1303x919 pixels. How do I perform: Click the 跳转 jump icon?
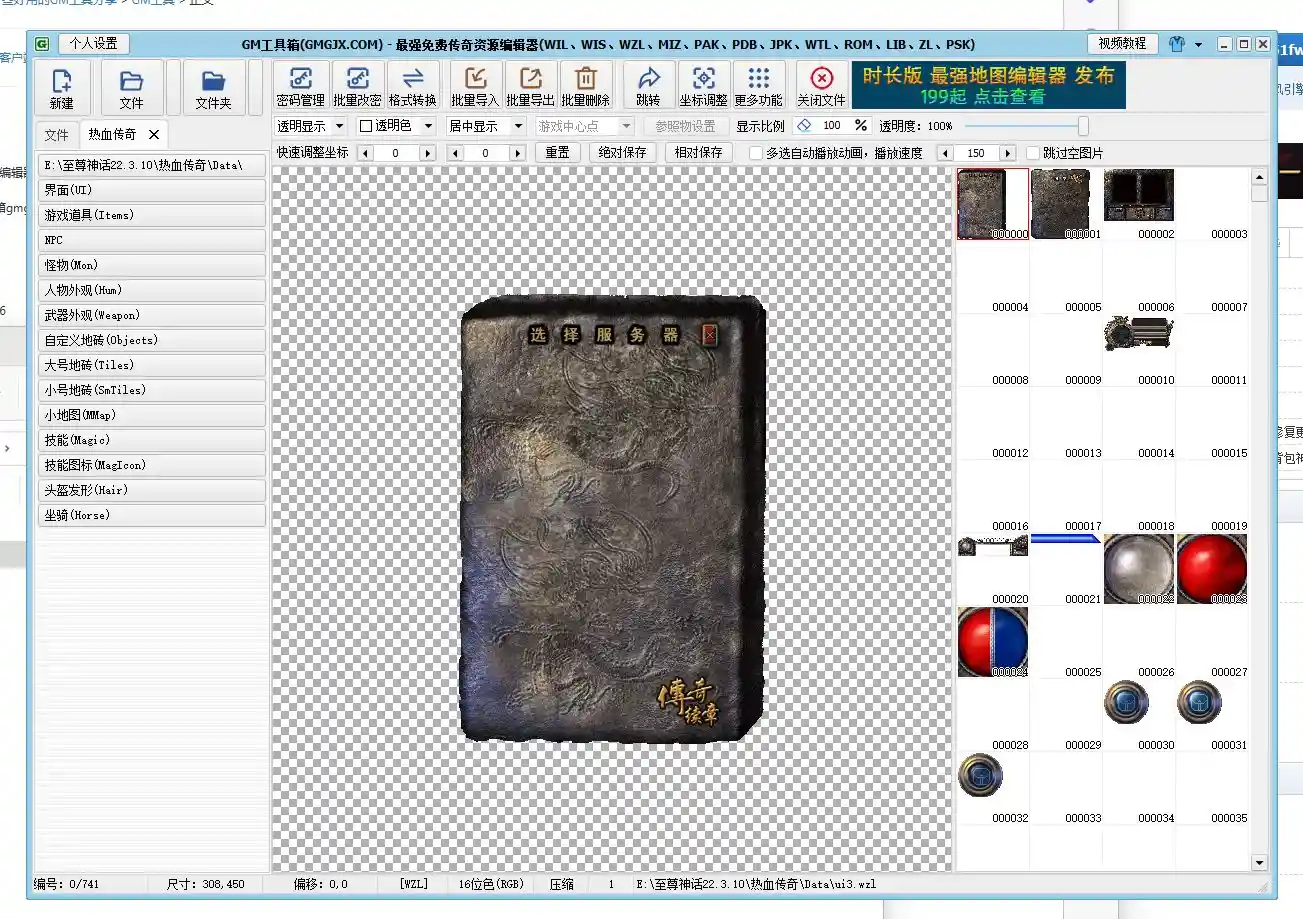coord(648,86)
